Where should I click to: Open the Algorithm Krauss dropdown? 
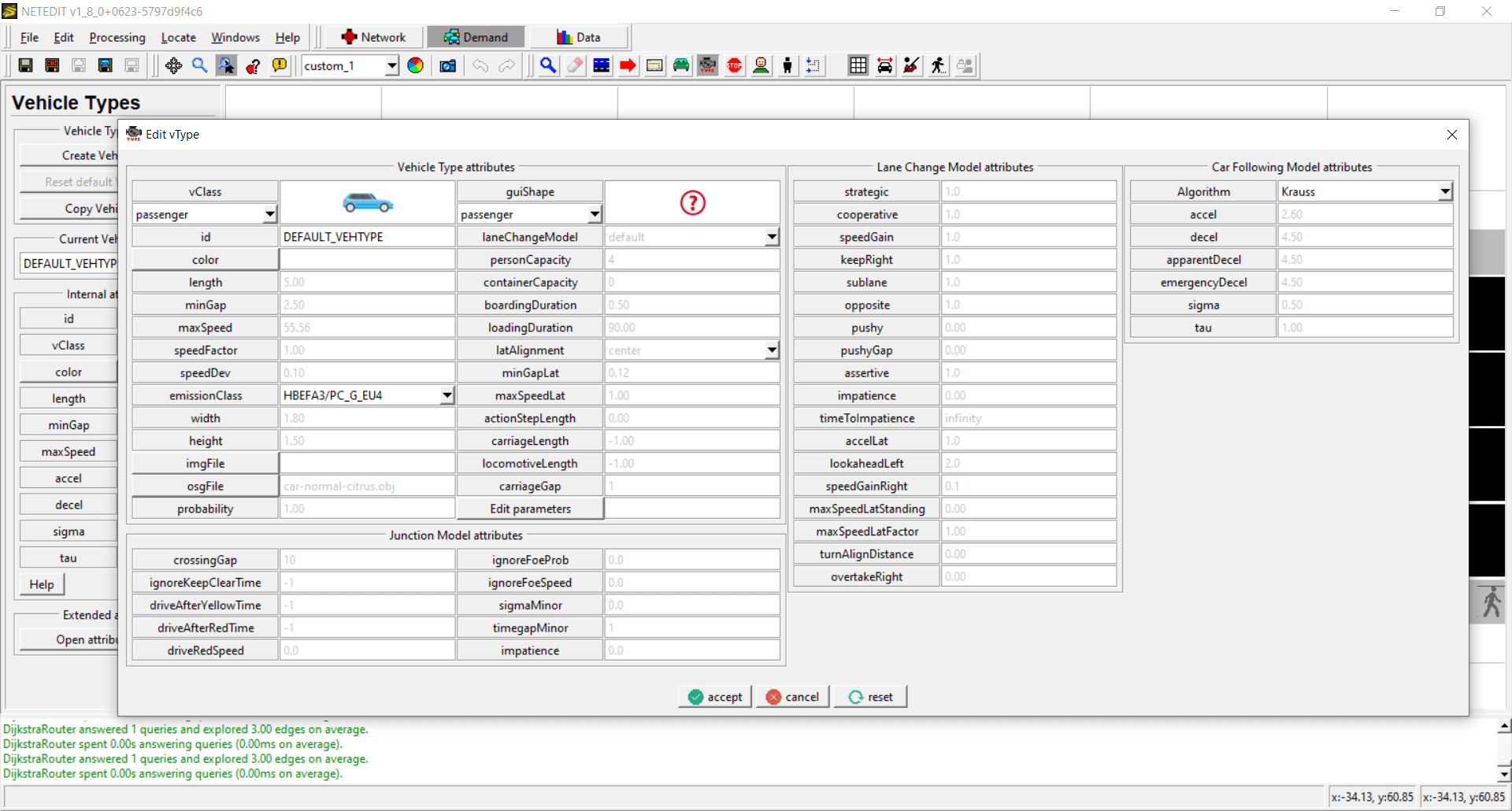tap(1444, 191)
